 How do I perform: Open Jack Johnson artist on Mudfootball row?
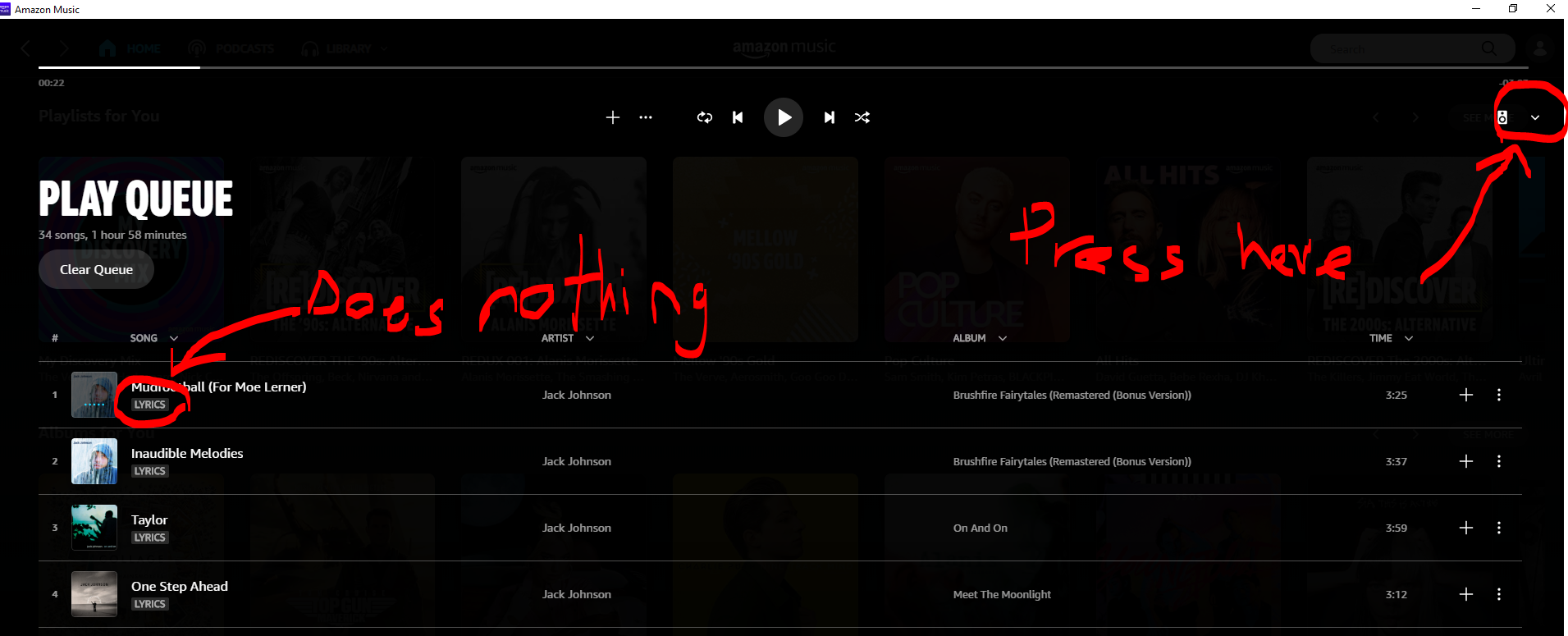click(x=577, y=395)
